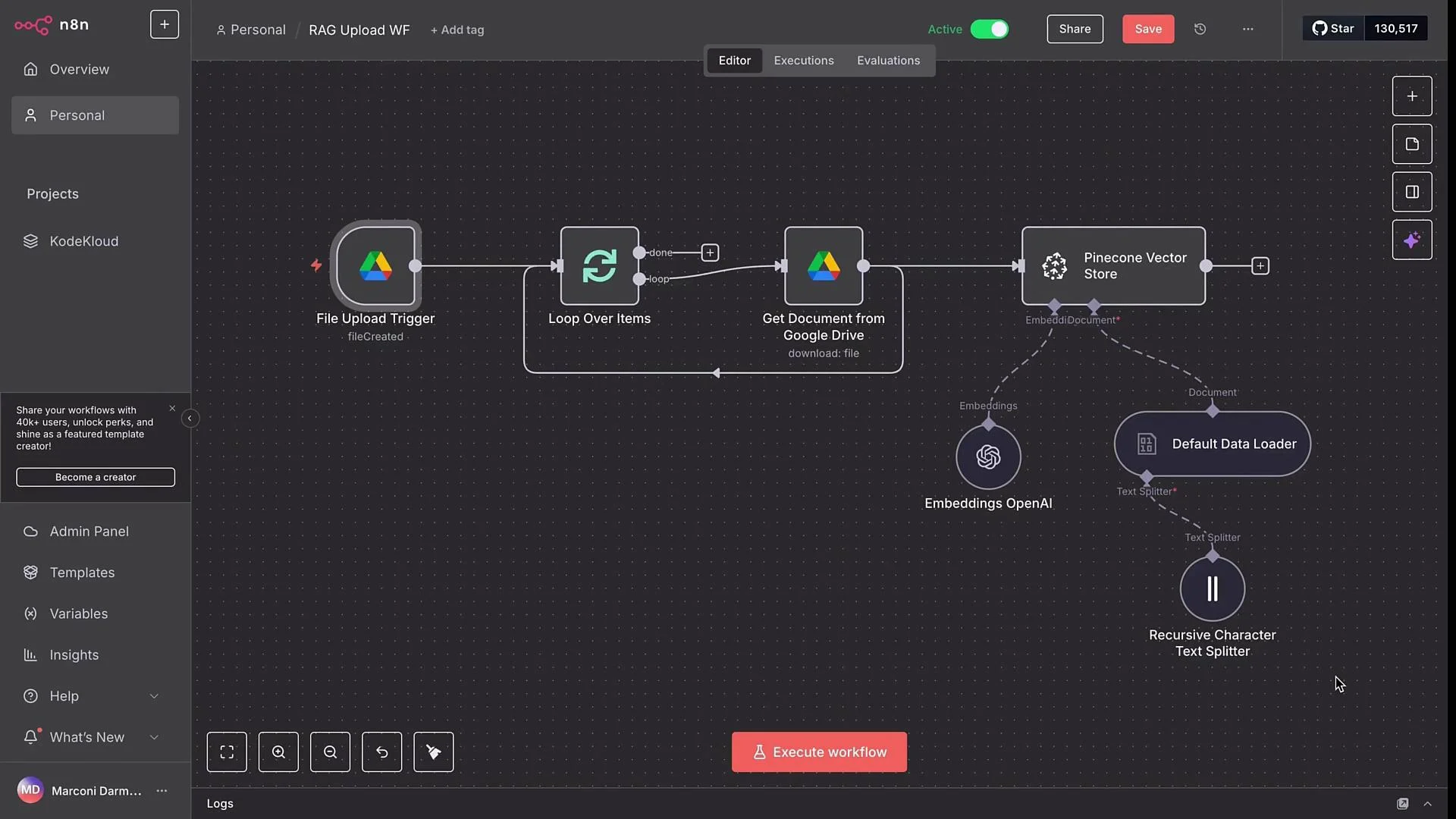
Task: Open user options next to Marconi Darm
Action: [162, 791]
